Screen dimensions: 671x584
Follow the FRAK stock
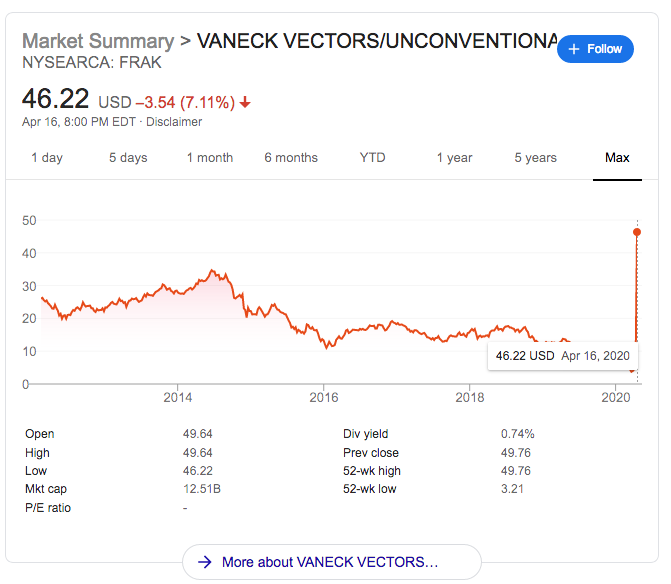click(595, 49)
